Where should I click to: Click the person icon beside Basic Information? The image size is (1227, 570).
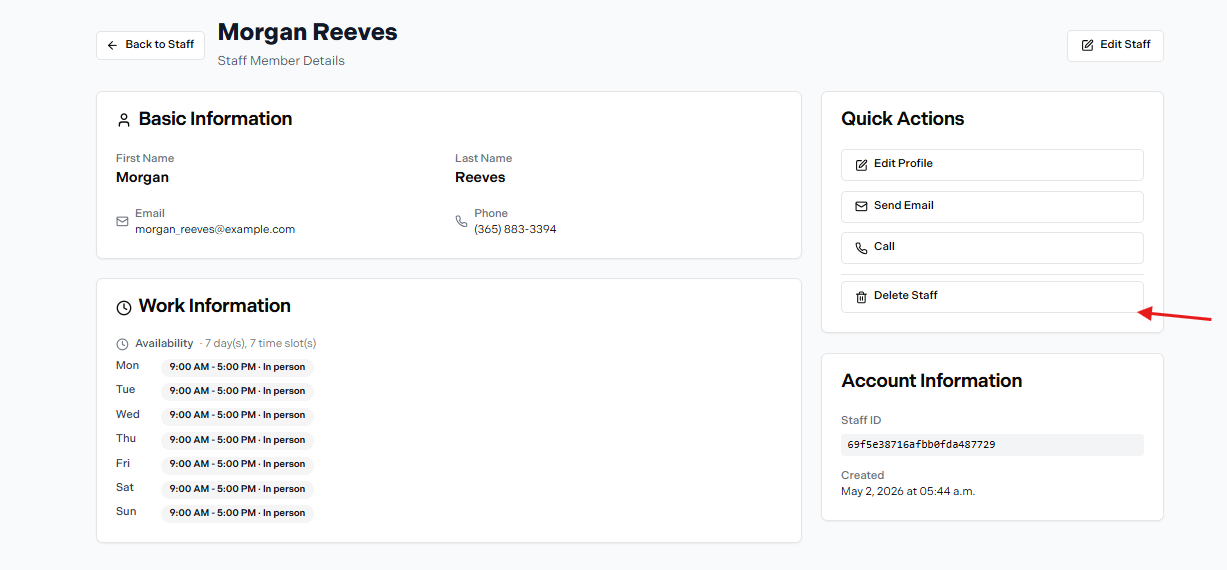[124, 120]
